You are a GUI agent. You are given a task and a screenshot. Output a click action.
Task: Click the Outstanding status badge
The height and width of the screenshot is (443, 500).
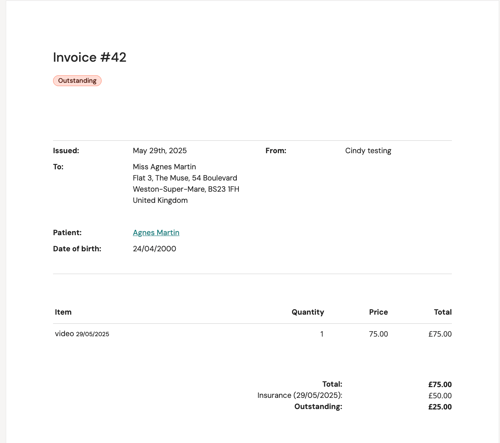click(77, 81)
